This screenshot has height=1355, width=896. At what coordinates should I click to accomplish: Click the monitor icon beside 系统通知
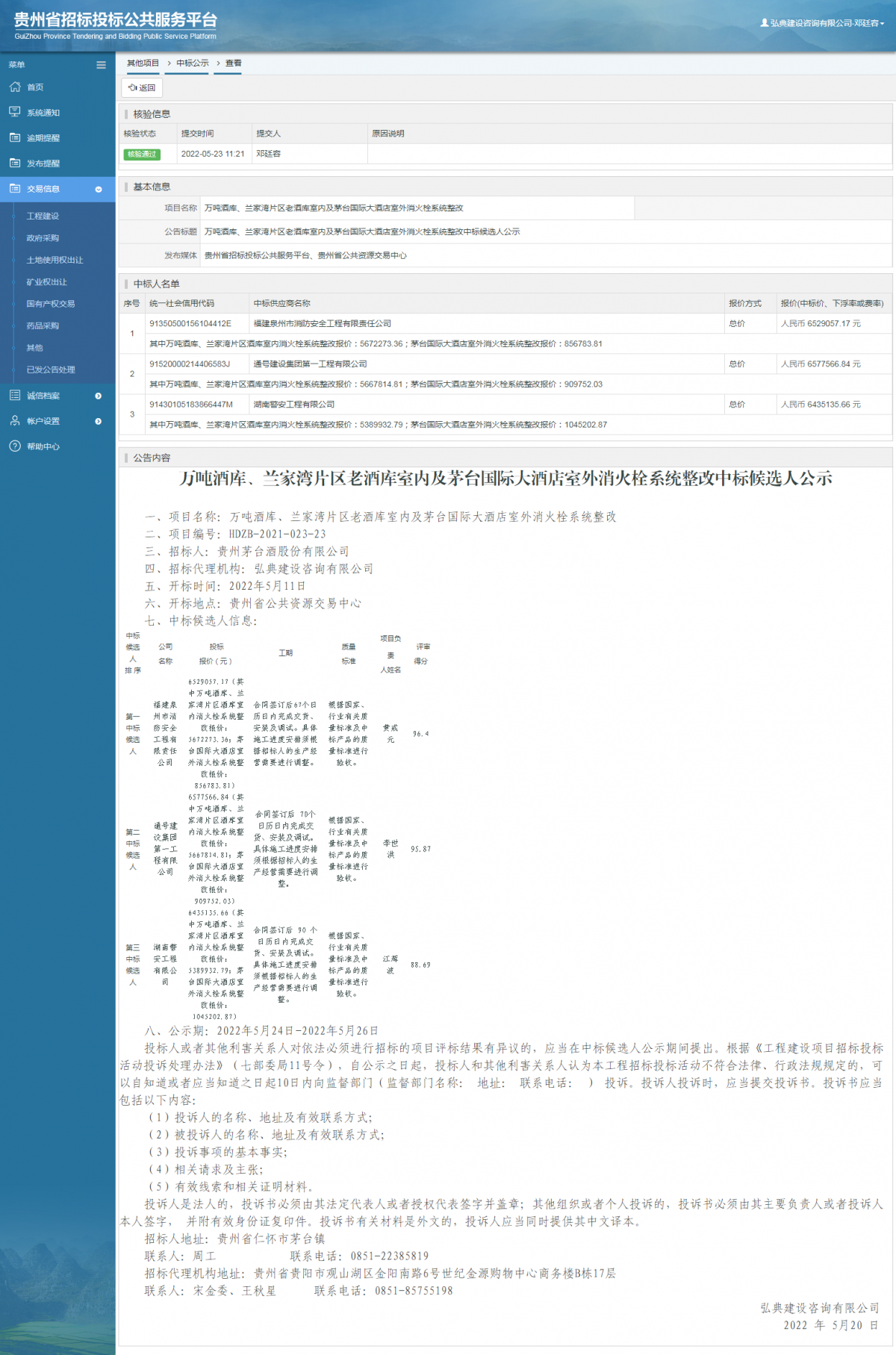[15, 112]
